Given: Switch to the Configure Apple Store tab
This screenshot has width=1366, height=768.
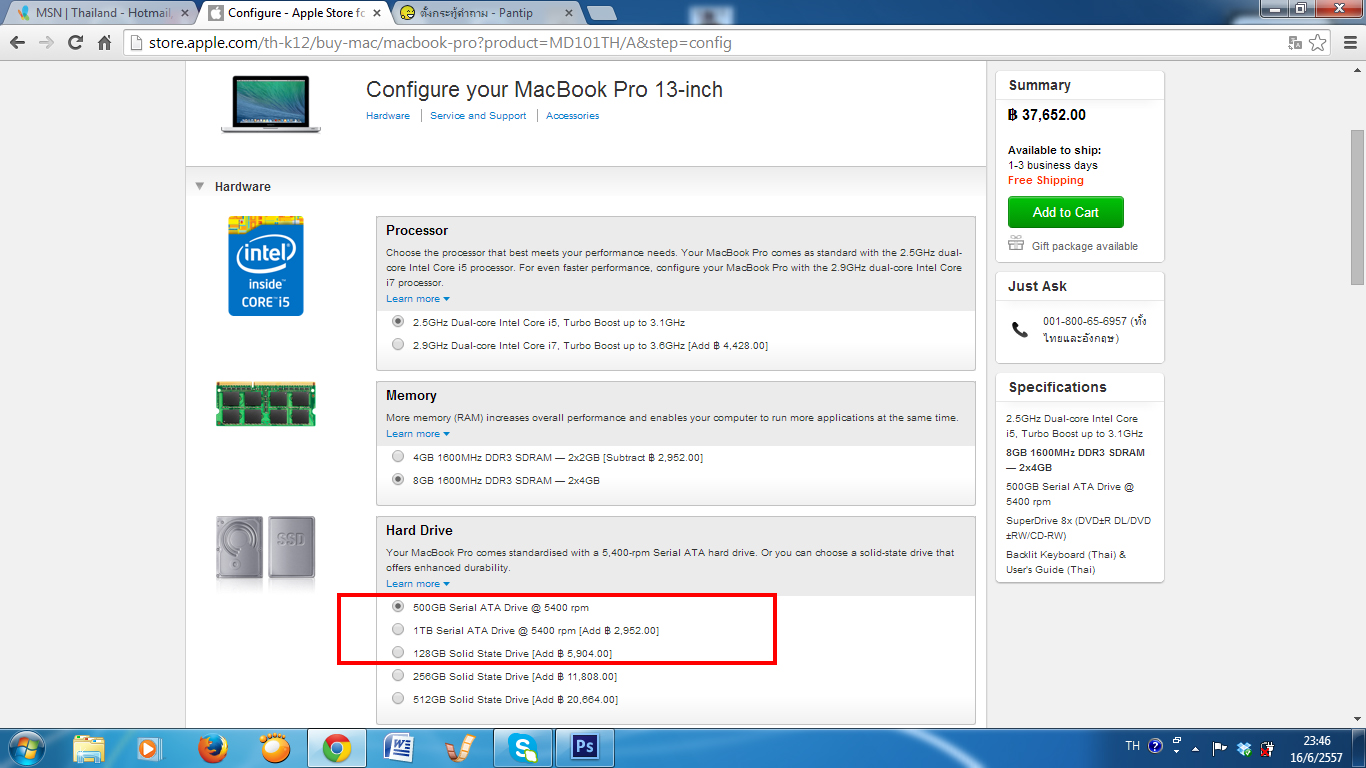Looking at the screenshot, I should 295,13.
